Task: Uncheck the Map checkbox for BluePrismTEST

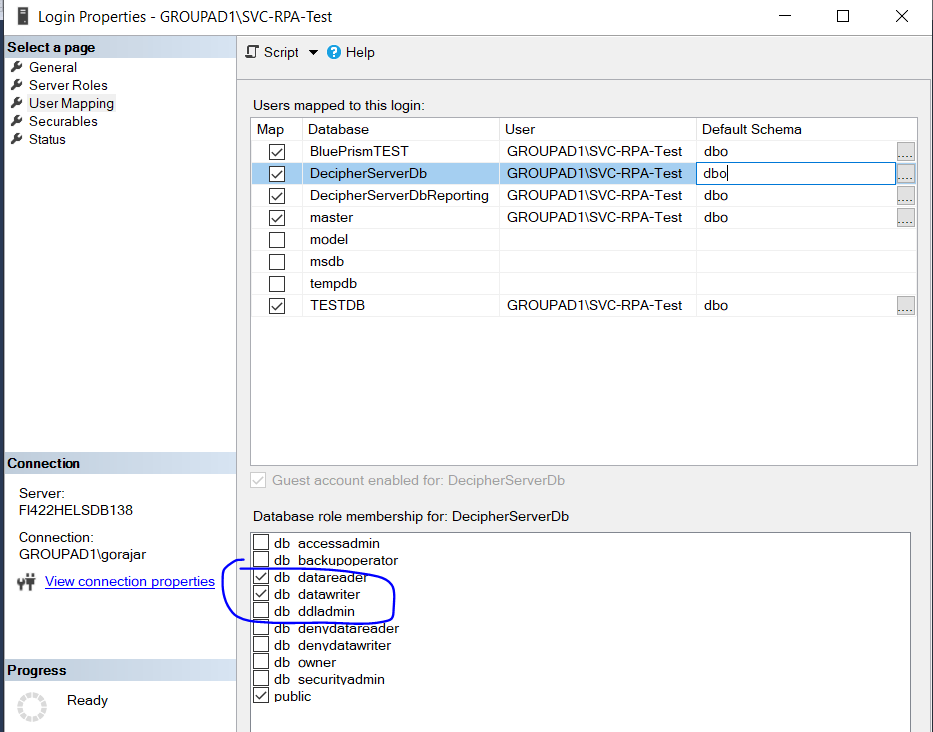Action: click(x=277, y=152)
